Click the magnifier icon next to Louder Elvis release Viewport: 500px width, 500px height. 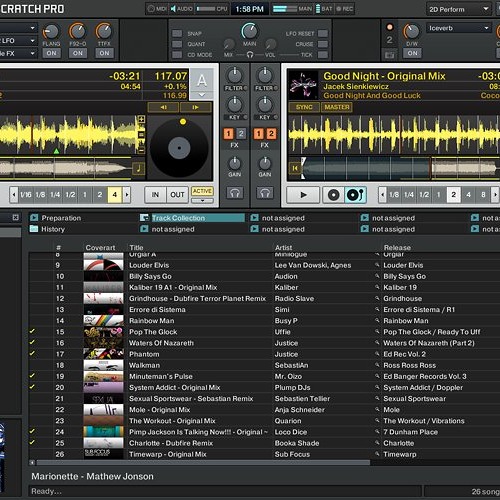(377, 265)
